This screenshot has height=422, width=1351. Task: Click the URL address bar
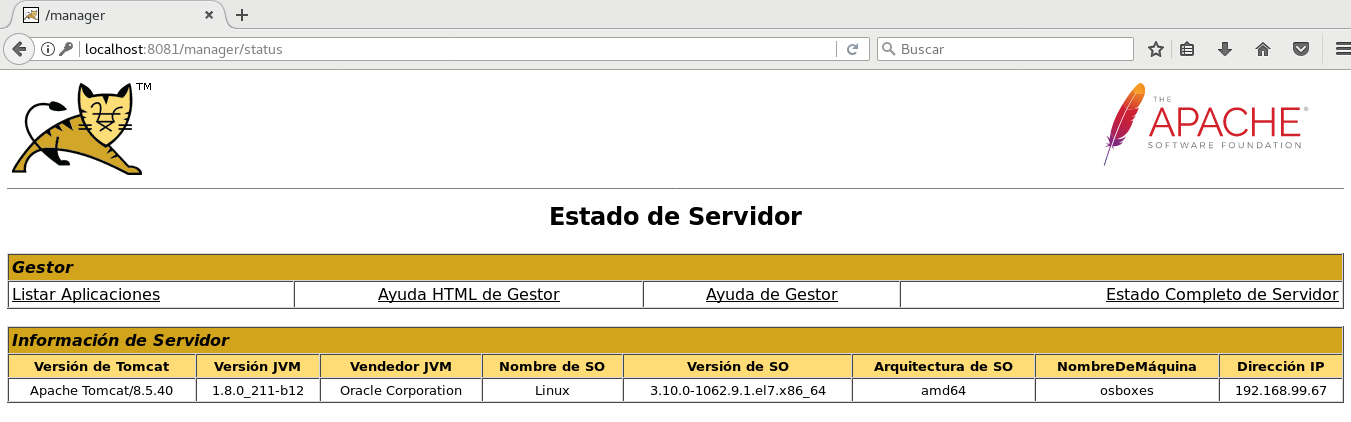[x=450, y=49]
